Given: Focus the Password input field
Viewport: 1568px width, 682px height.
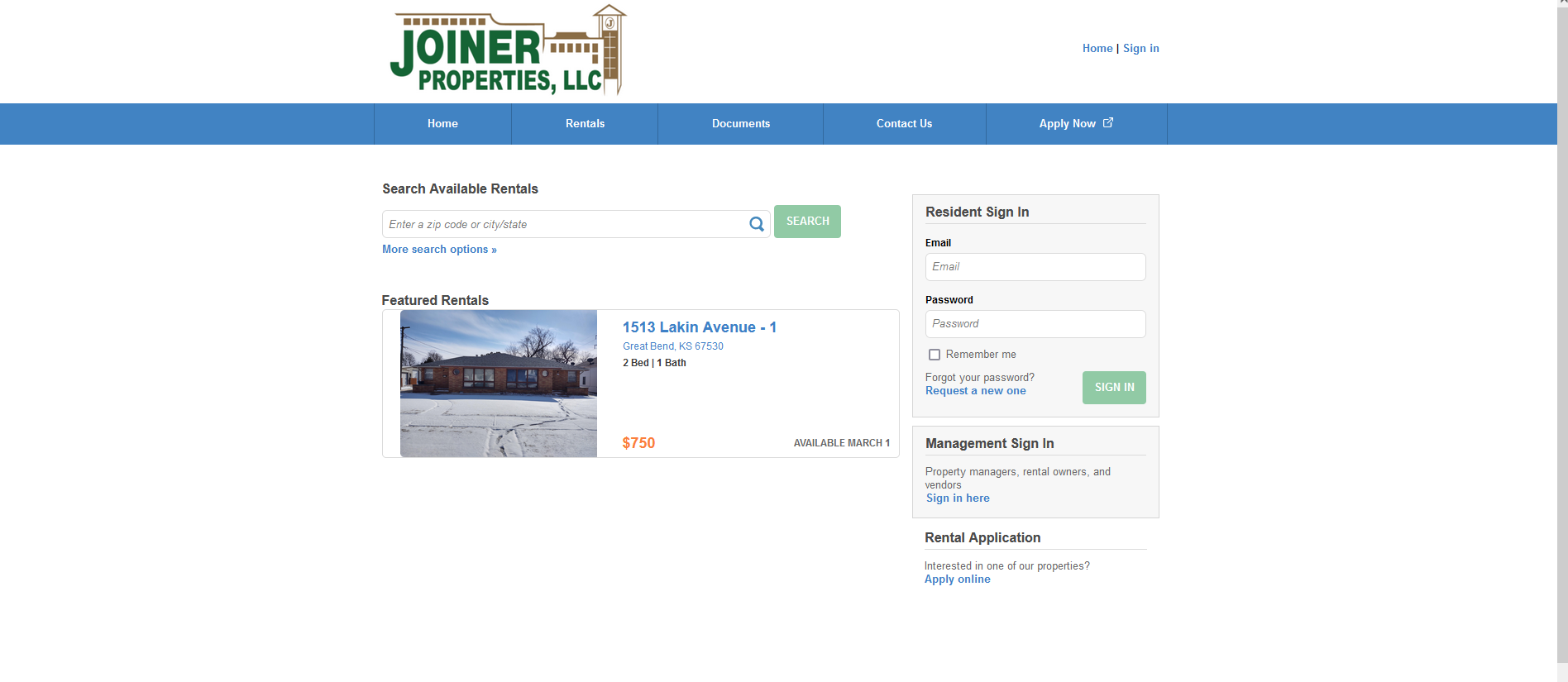Looking at the screenshot, I should 1035,324.
